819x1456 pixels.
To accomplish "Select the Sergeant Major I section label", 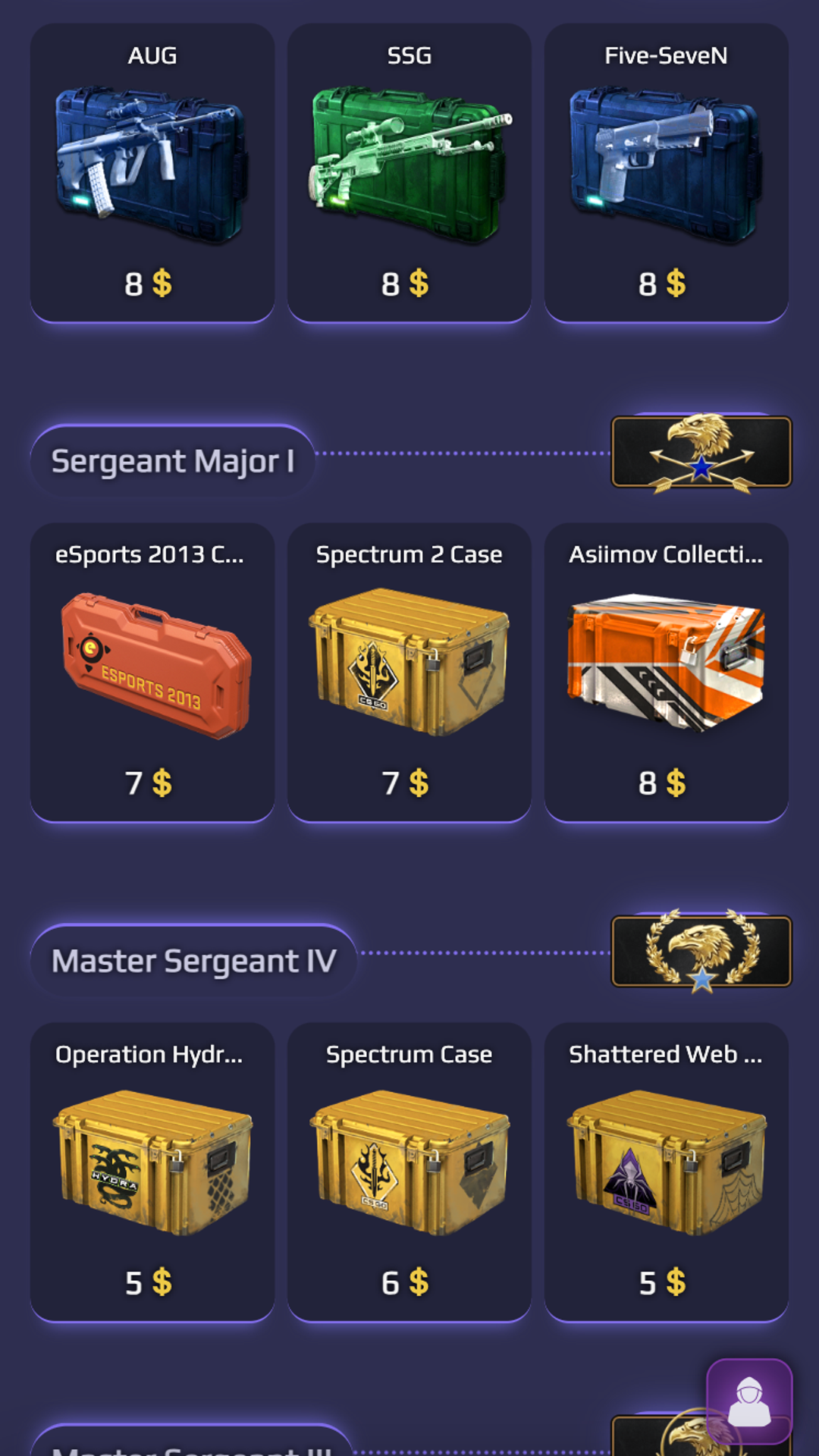I will click(x=173, y=461).
